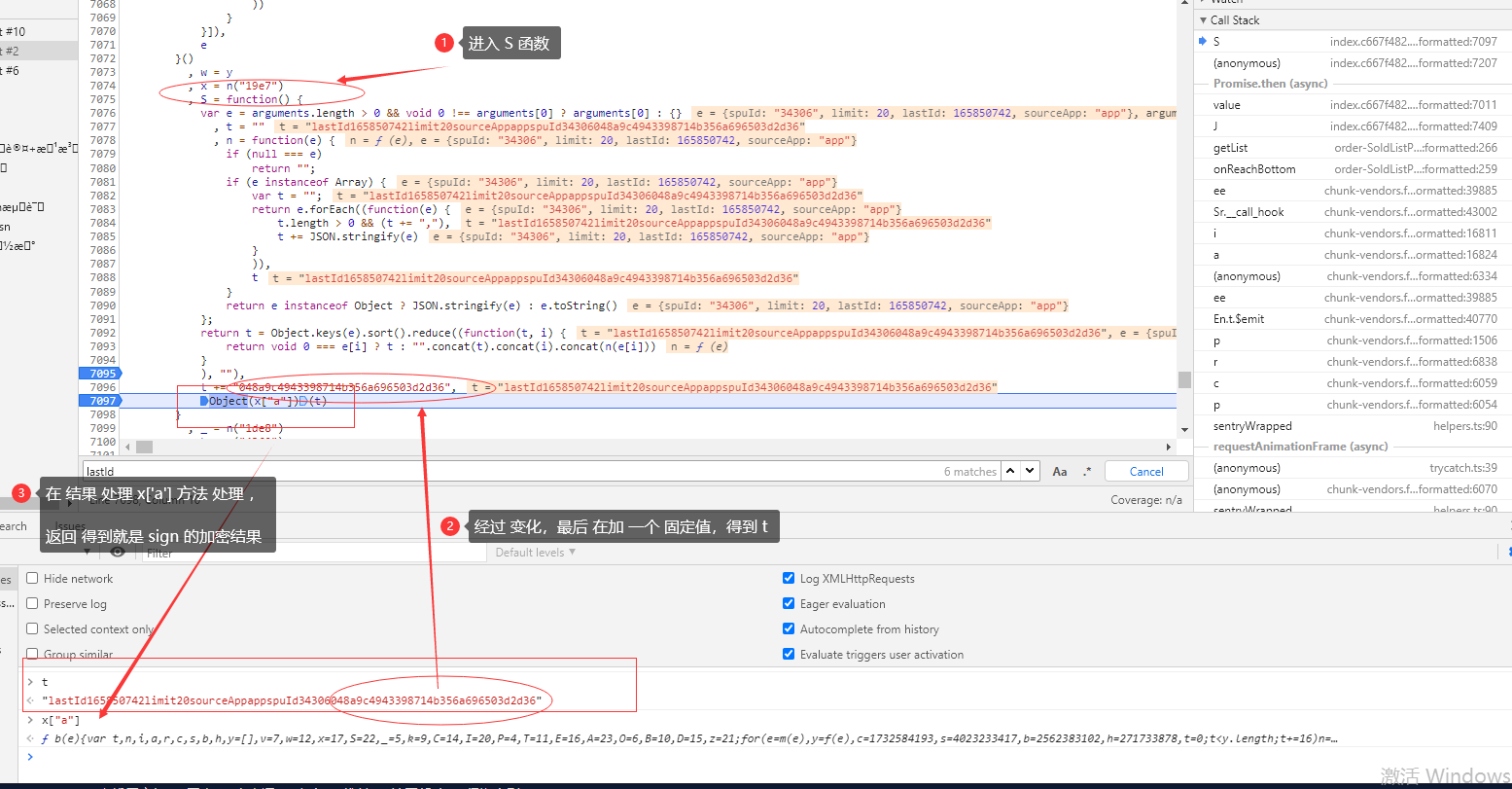This screenshot has height=789, width=1512.
Task: Select the #6 item in left list
Action: pyautogui.click(x=39, y=71)
